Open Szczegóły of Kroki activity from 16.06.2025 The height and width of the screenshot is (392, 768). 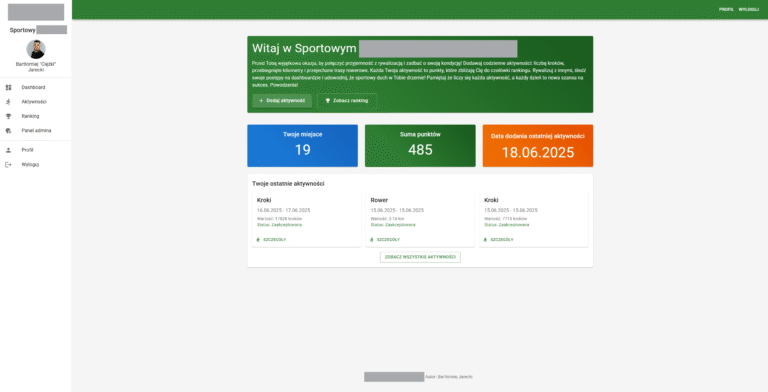(x=272, y=240)
